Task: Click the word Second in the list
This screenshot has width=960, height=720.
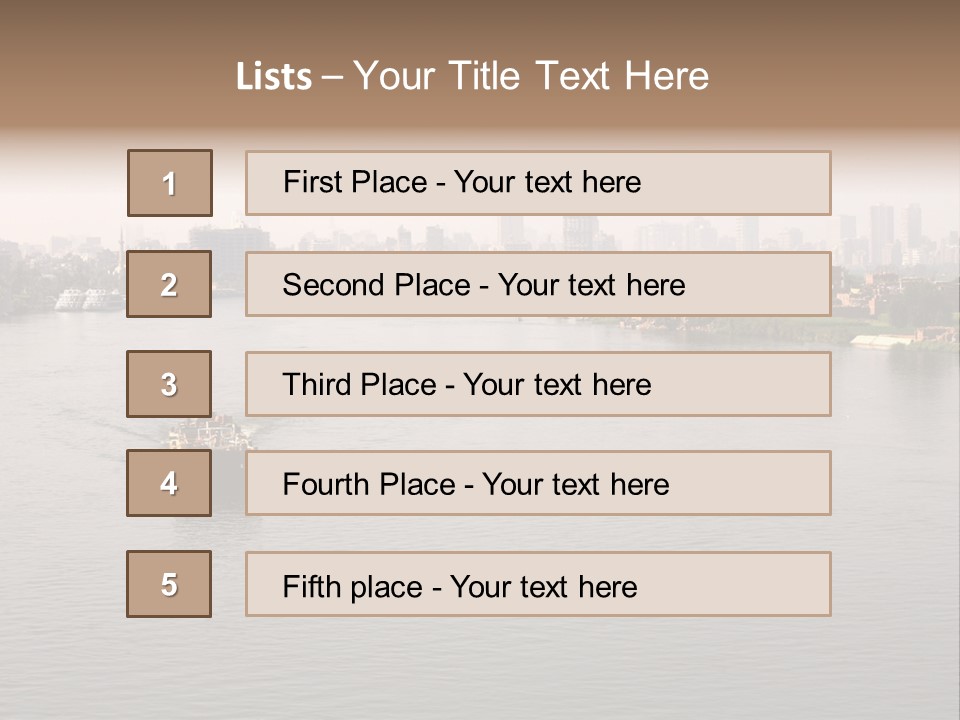Action: (x=334, y=285)
